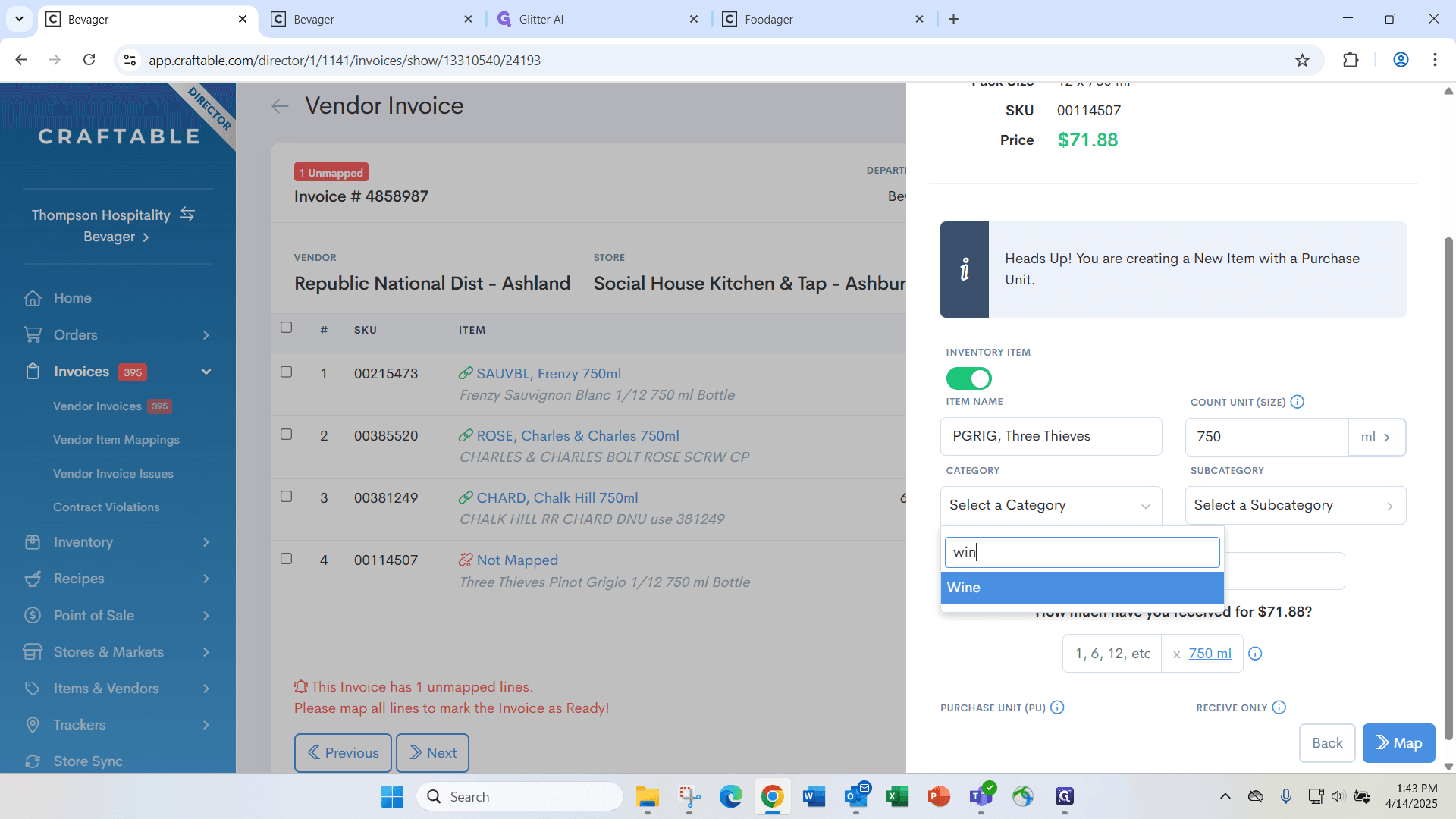Open the Receive Only info tooltip
1456x819 pixels.
(1279, 708)
